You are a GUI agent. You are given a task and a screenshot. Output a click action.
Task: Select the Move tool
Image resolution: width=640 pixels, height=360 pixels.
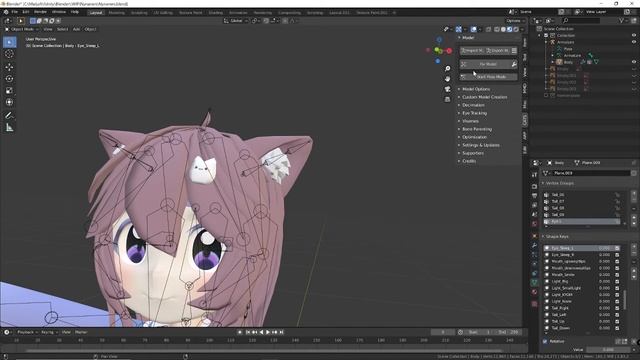(x=9, y=67)
